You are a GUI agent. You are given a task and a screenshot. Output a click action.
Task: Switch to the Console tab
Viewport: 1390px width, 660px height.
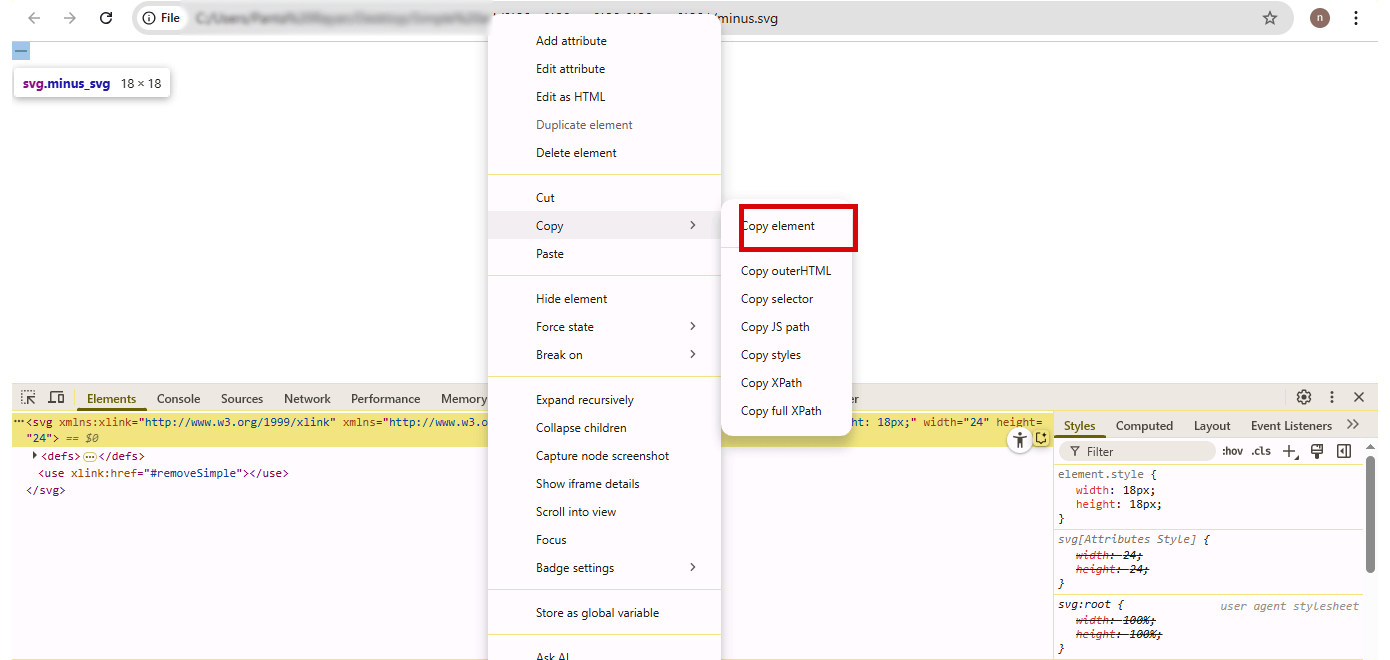click(x=178, y=398)
